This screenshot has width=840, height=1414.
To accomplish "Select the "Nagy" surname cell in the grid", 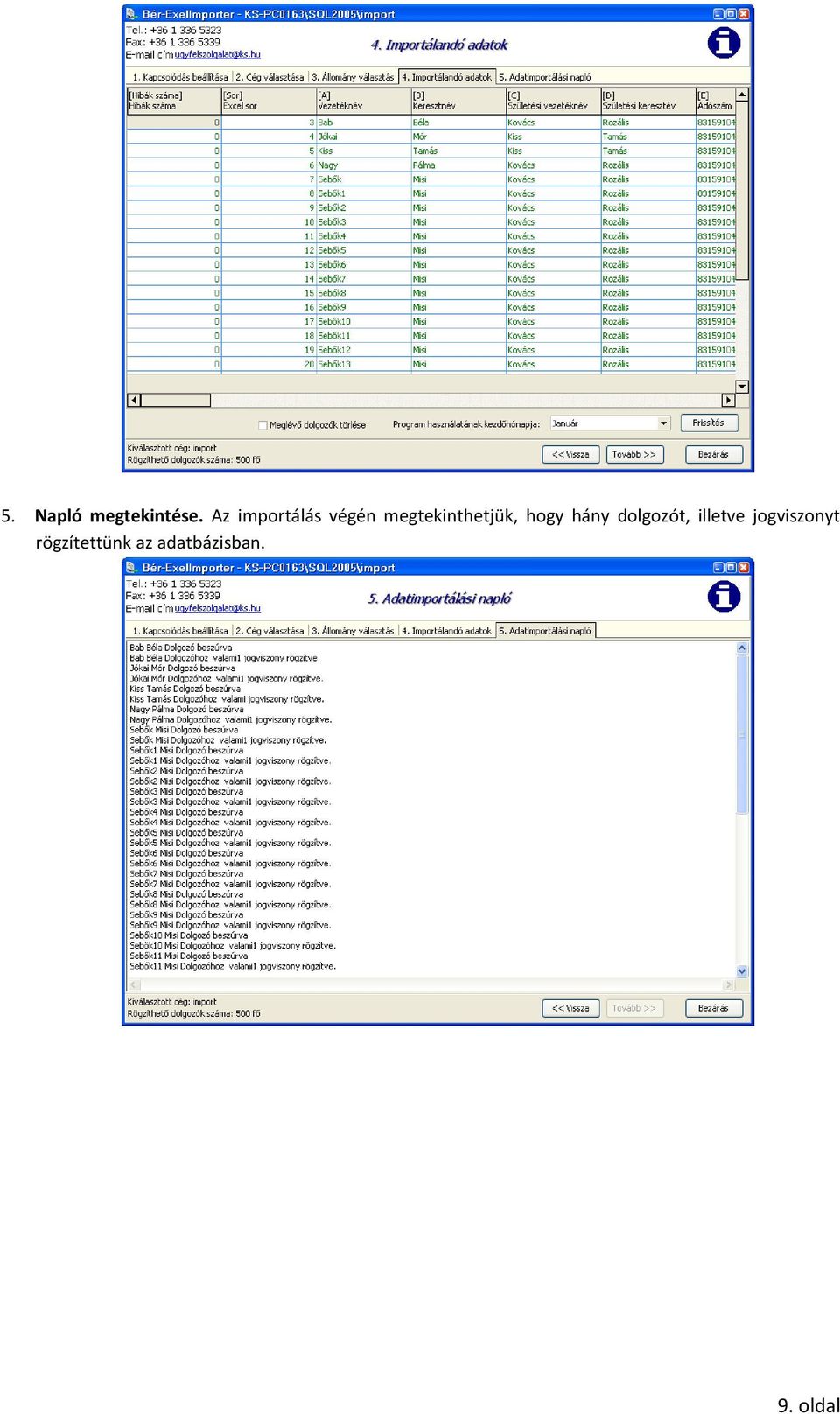I will pyautogui.click(x=363, y=165).
